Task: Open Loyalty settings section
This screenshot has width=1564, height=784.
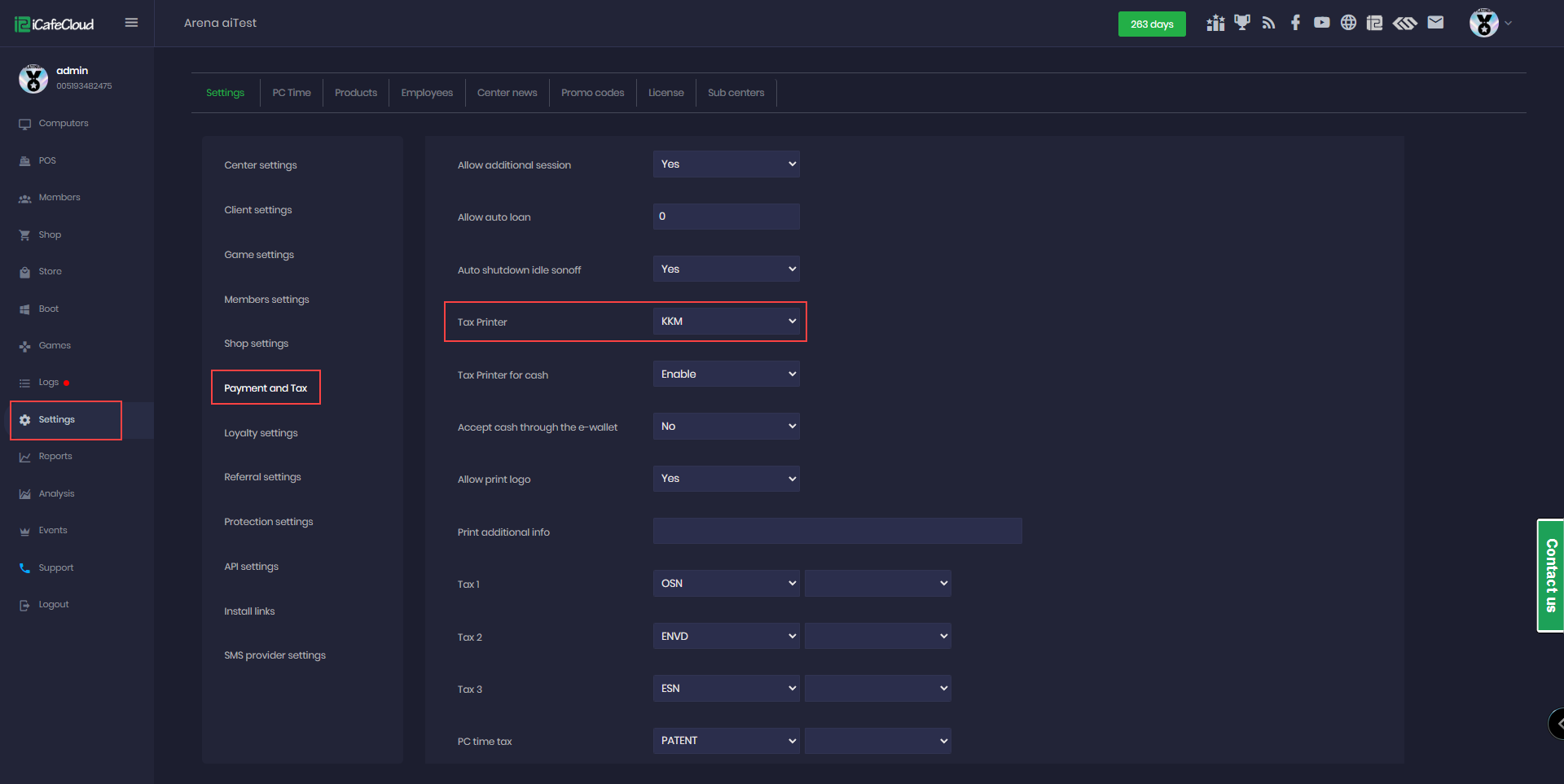Action: [261, 433]
